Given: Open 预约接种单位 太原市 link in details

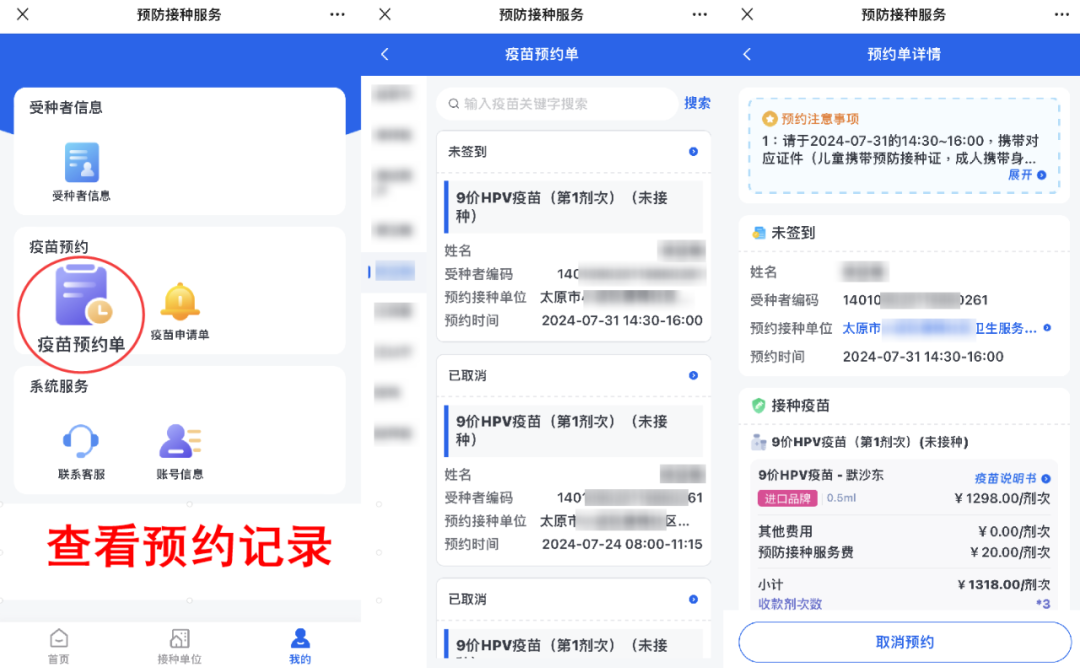Looking at the screenshot, I should (946, 328).
